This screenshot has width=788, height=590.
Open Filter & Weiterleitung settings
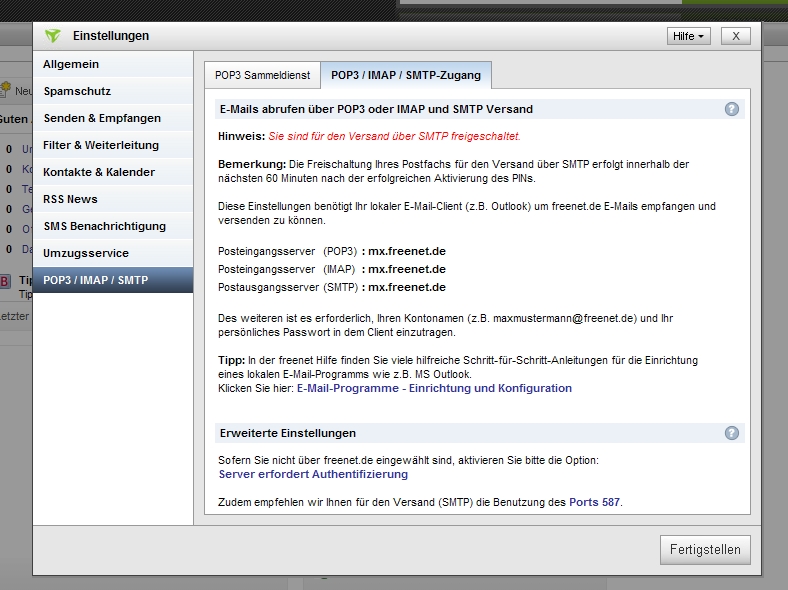click(x=113, y=145)
